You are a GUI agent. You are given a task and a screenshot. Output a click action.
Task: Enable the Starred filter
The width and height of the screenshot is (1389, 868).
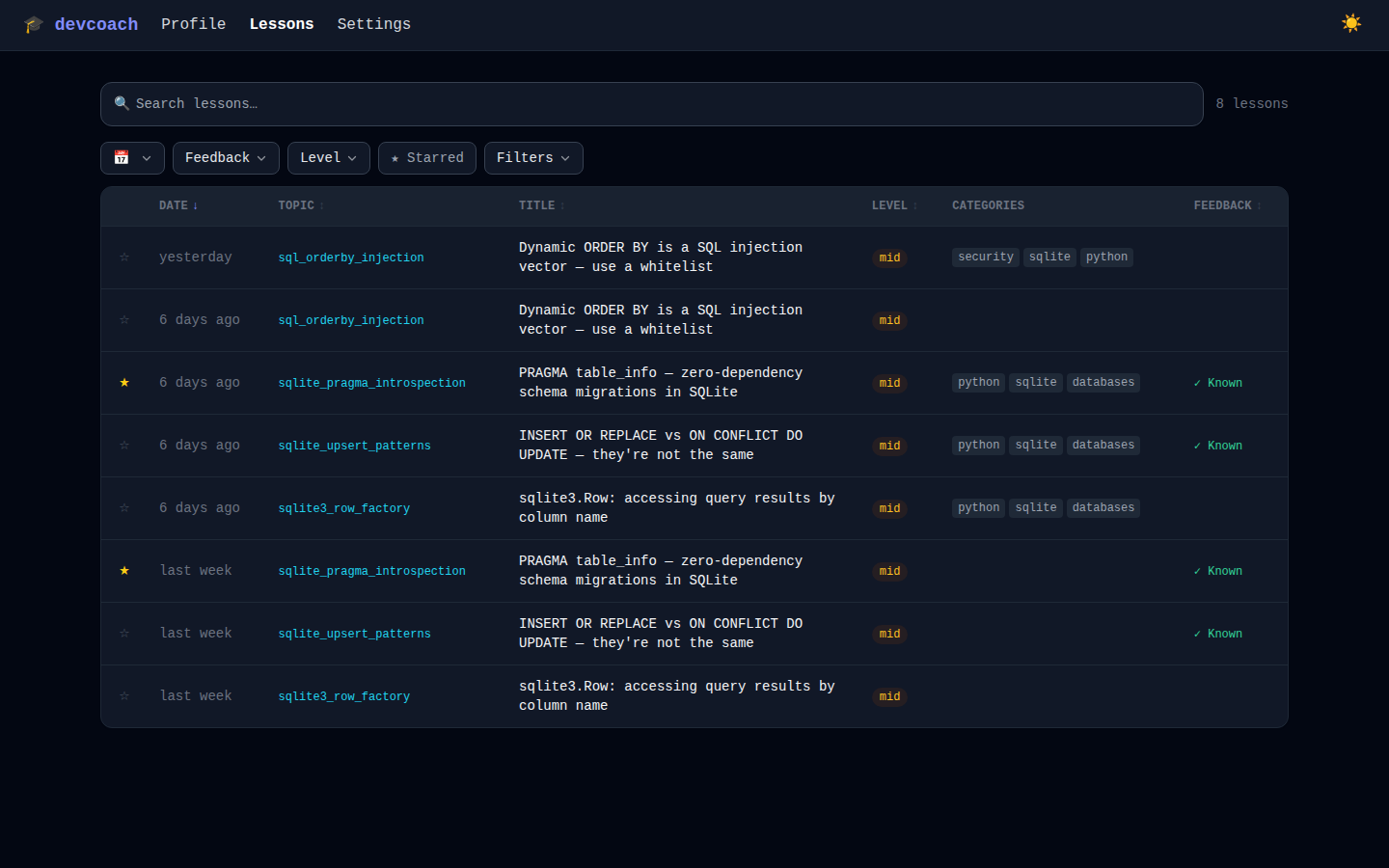coord(426,157)
